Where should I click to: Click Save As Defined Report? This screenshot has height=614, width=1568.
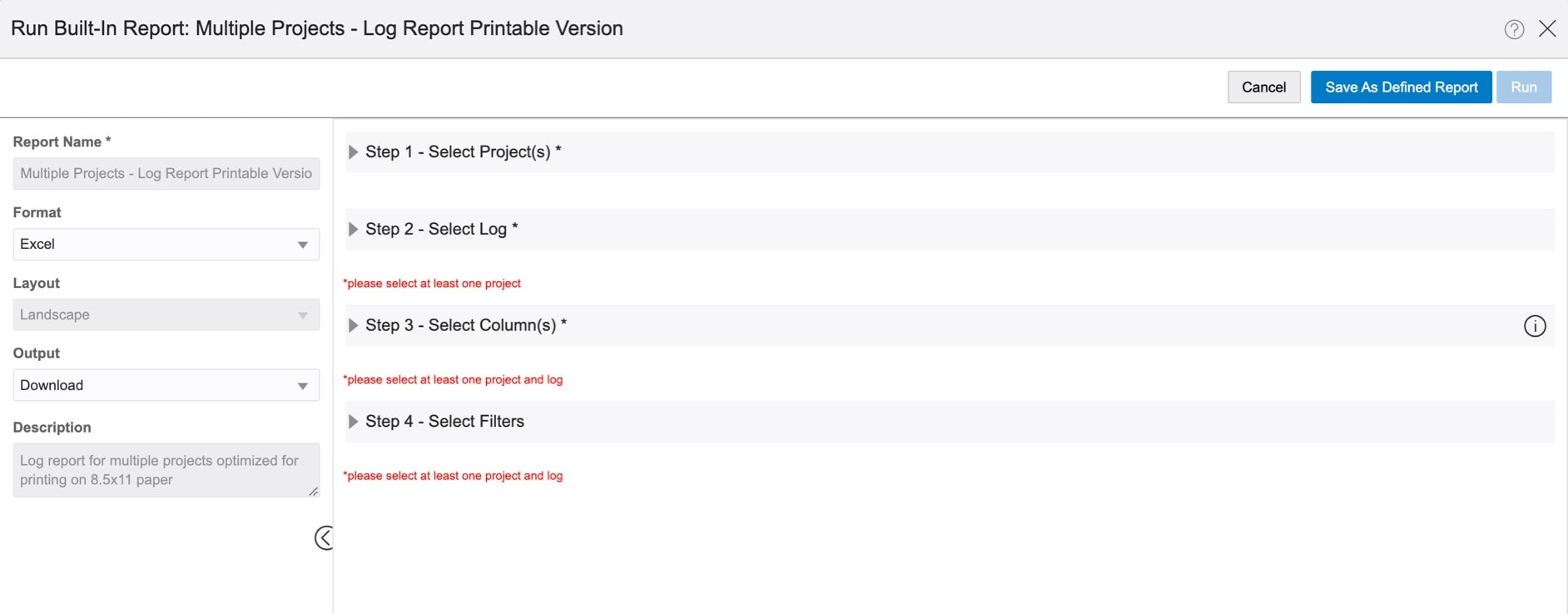[1401, 87]
